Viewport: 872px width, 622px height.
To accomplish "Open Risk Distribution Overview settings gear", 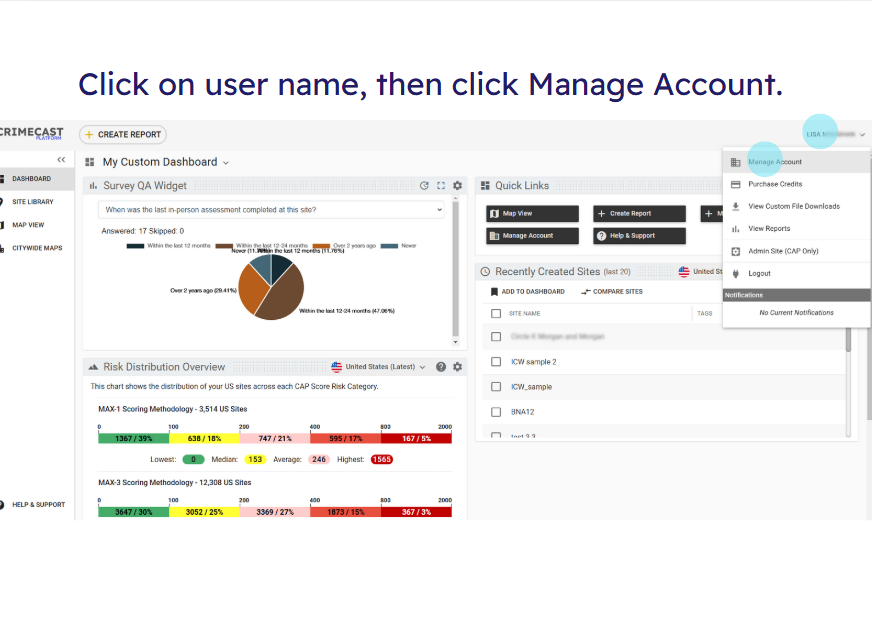I will point(458,367).
